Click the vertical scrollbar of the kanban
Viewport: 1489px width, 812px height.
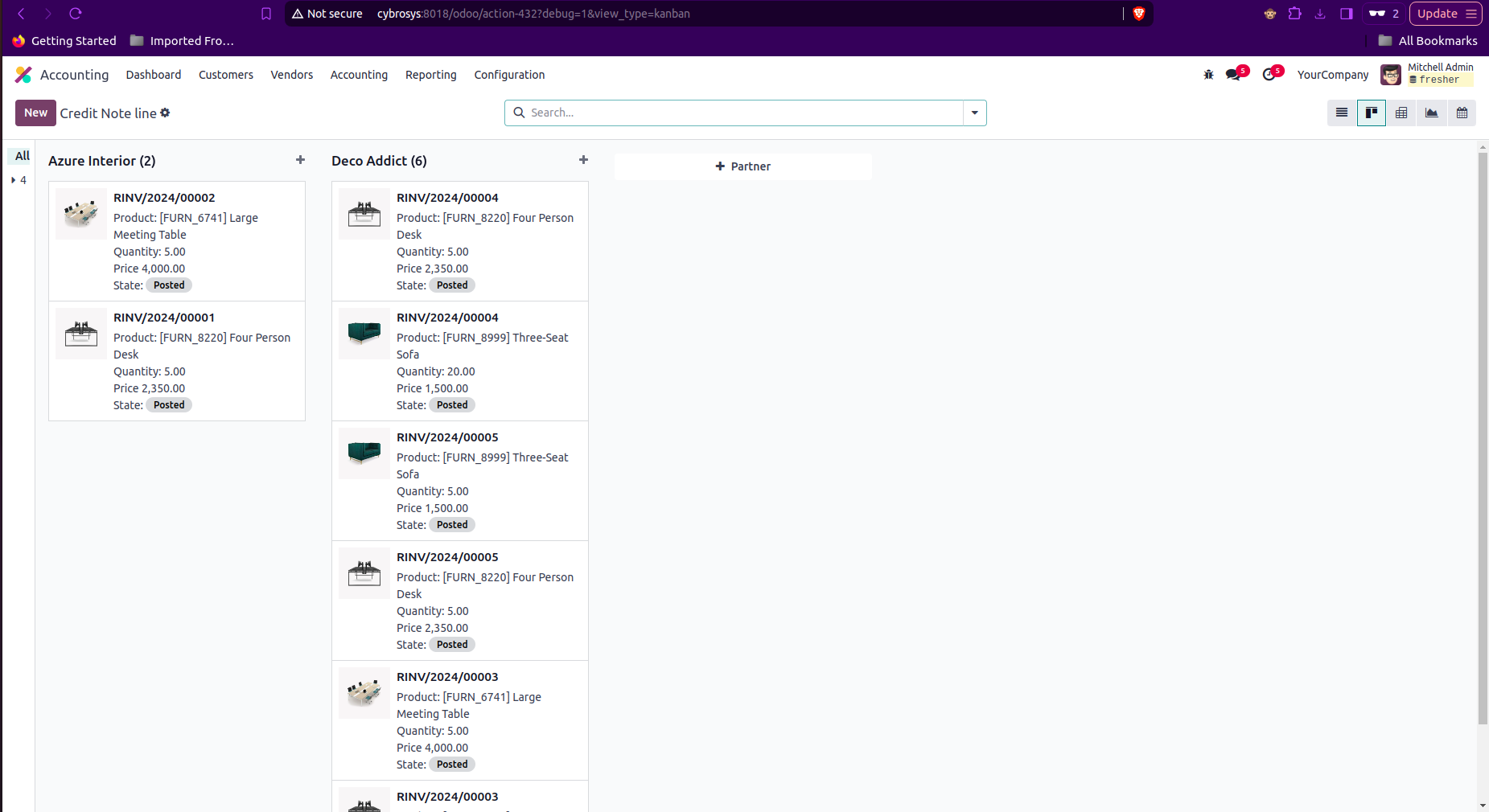[x=1483, y=438]
